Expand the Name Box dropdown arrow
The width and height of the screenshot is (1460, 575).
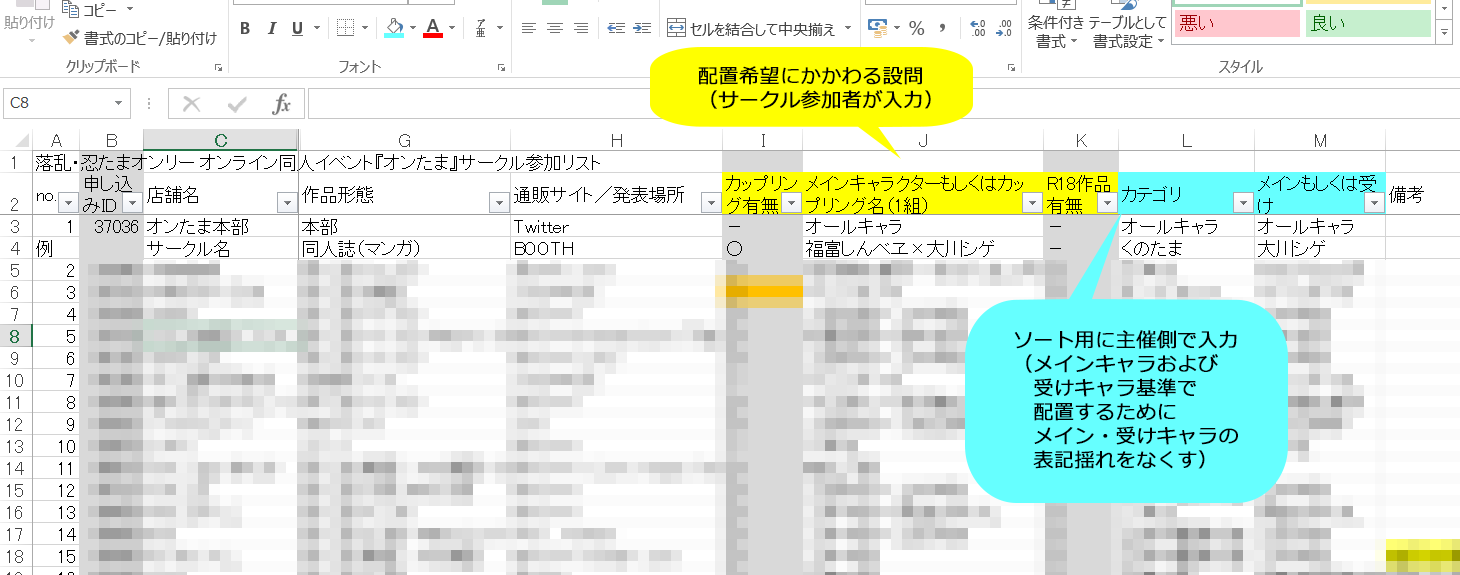click(x=120, y=103)
